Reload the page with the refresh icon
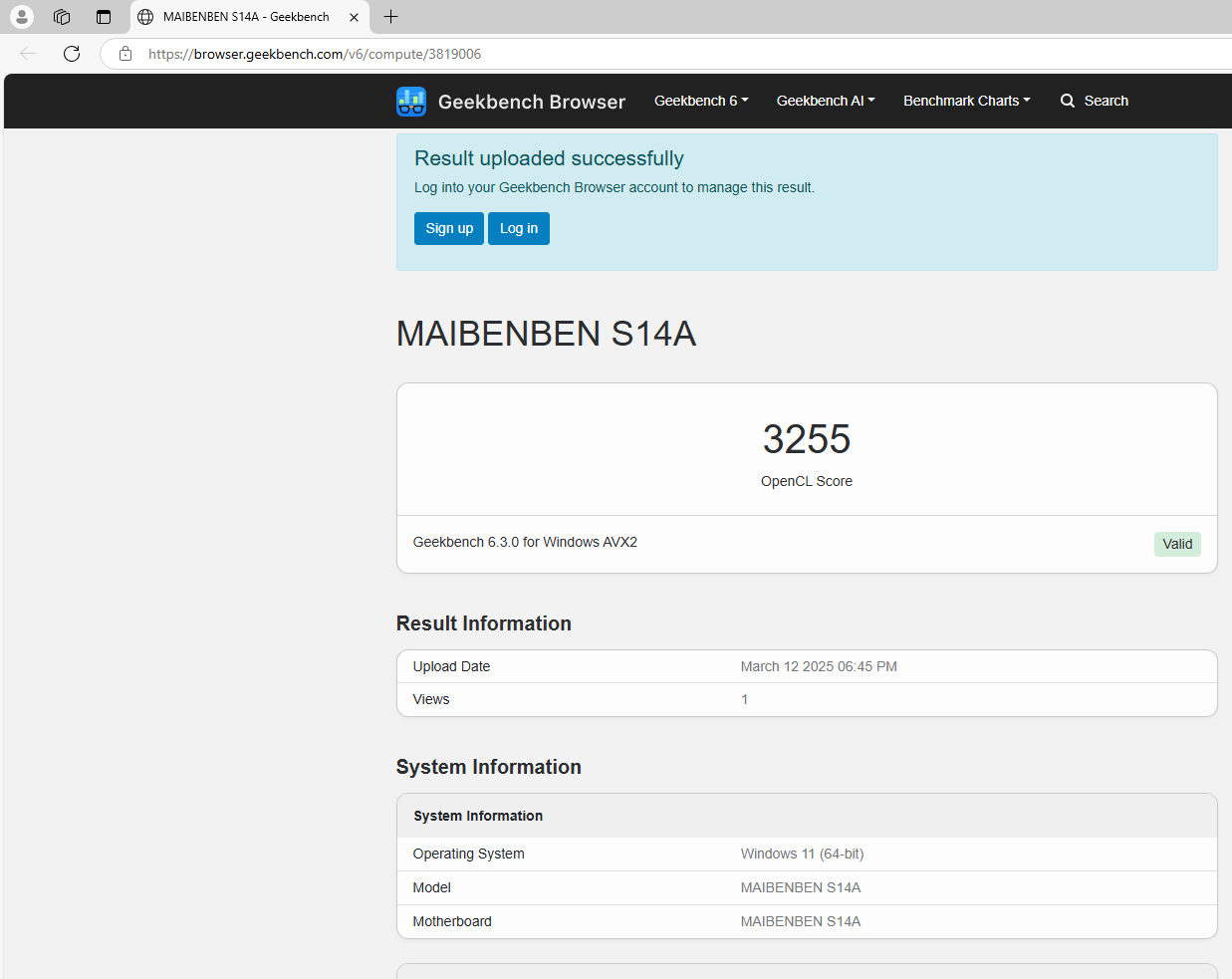This screenshot has height=979, width=1232. pos(72,54)
